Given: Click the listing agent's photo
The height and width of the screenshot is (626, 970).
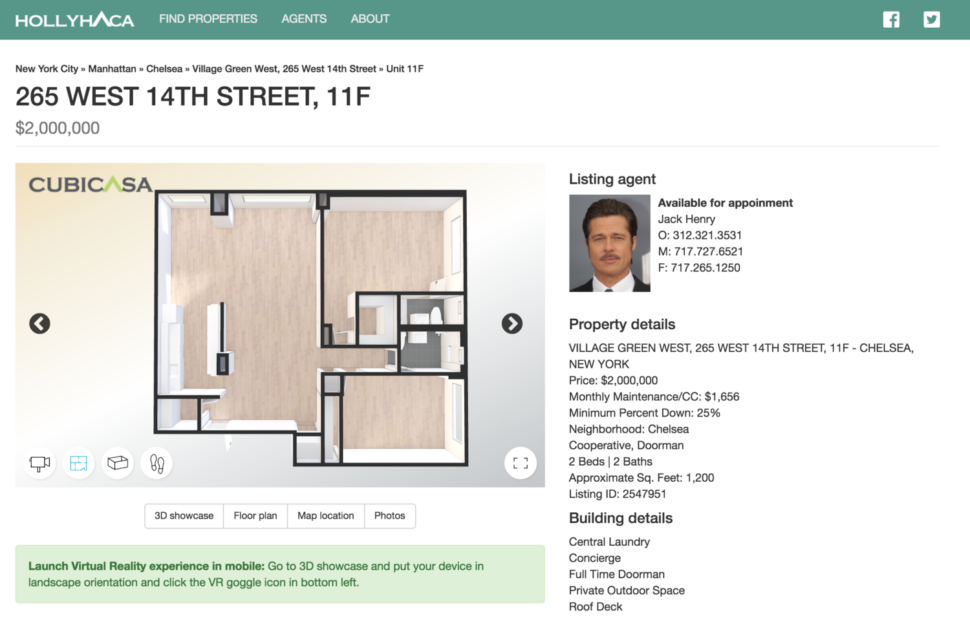Looking at the screenshot, I should pos(609,243).
